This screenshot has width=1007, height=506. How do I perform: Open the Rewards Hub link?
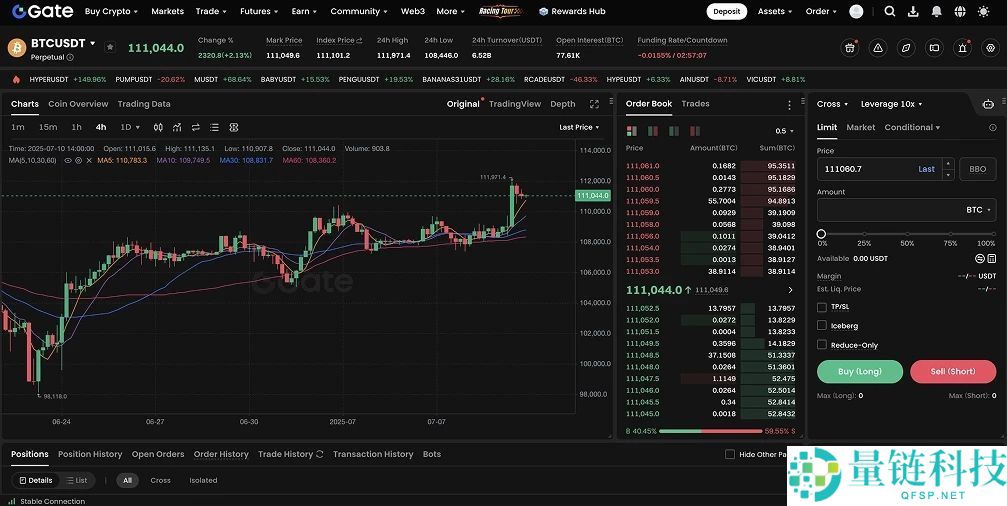[x=572, y=11]
